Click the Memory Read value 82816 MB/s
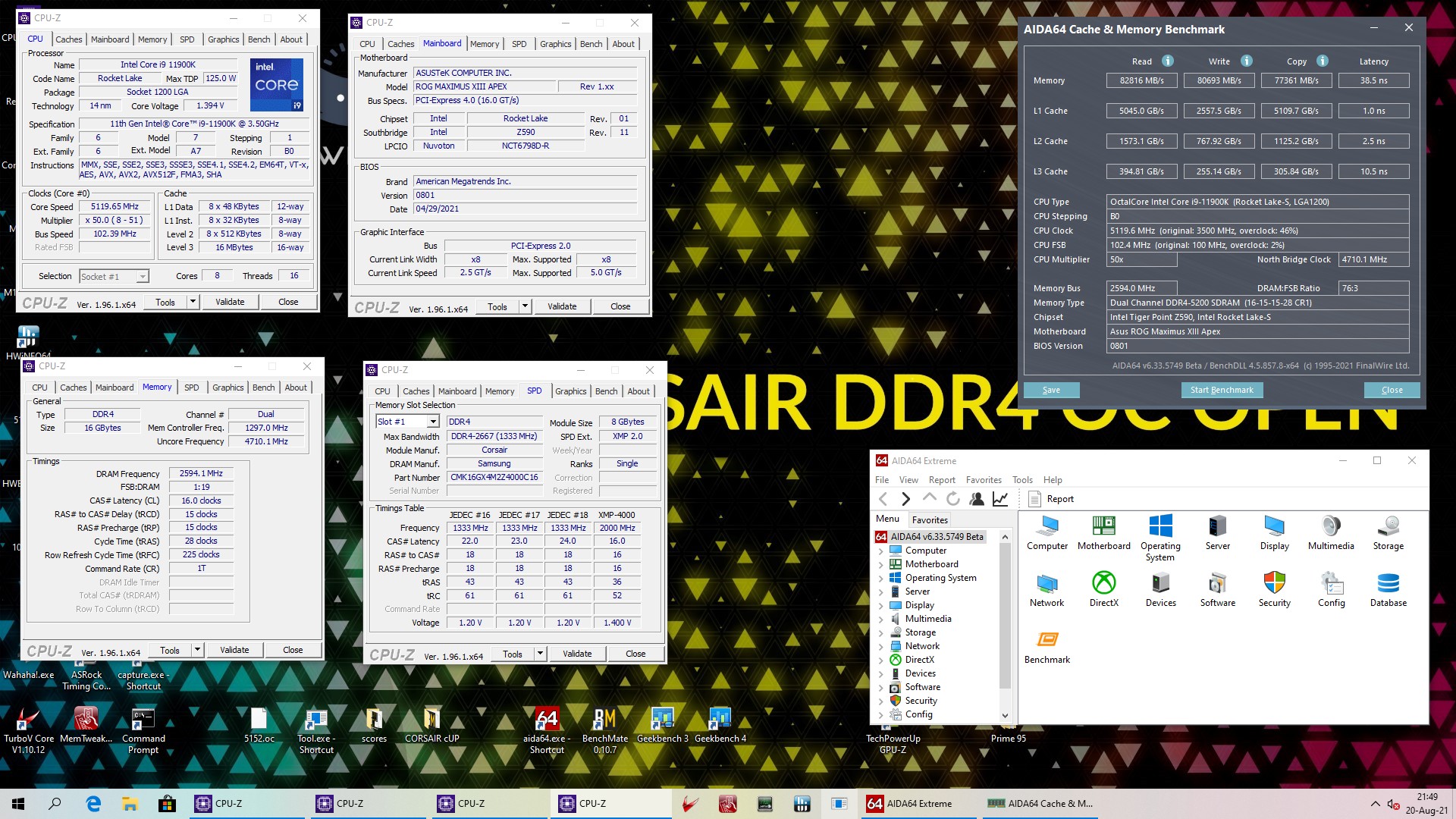The width and height of the screenshot is (1456, 819). (1141, 80)
